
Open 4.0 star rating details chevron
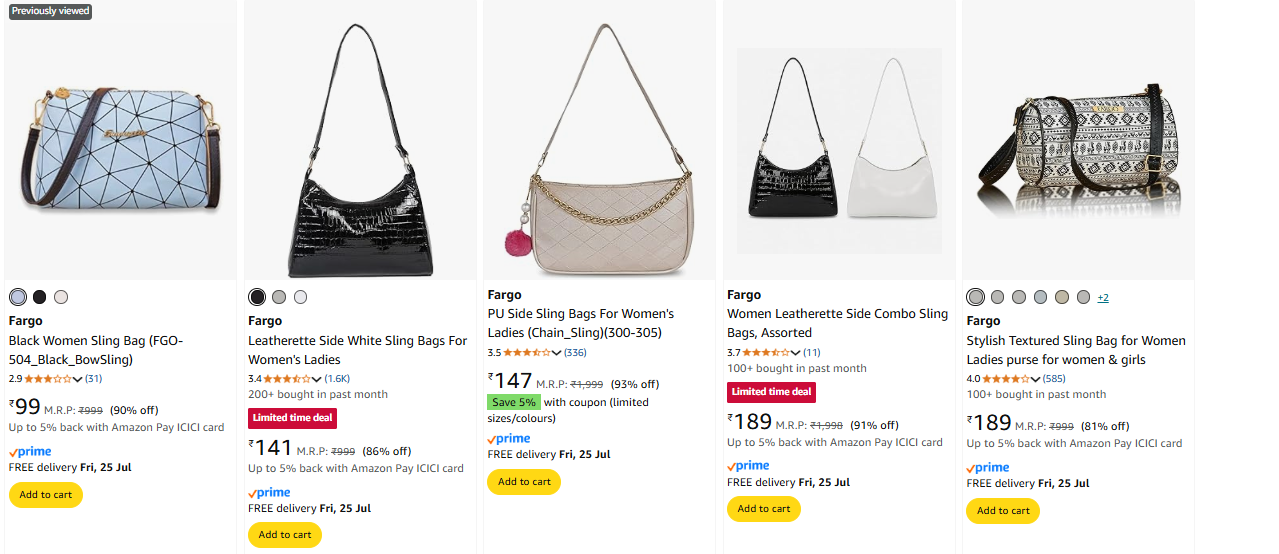1036,379
